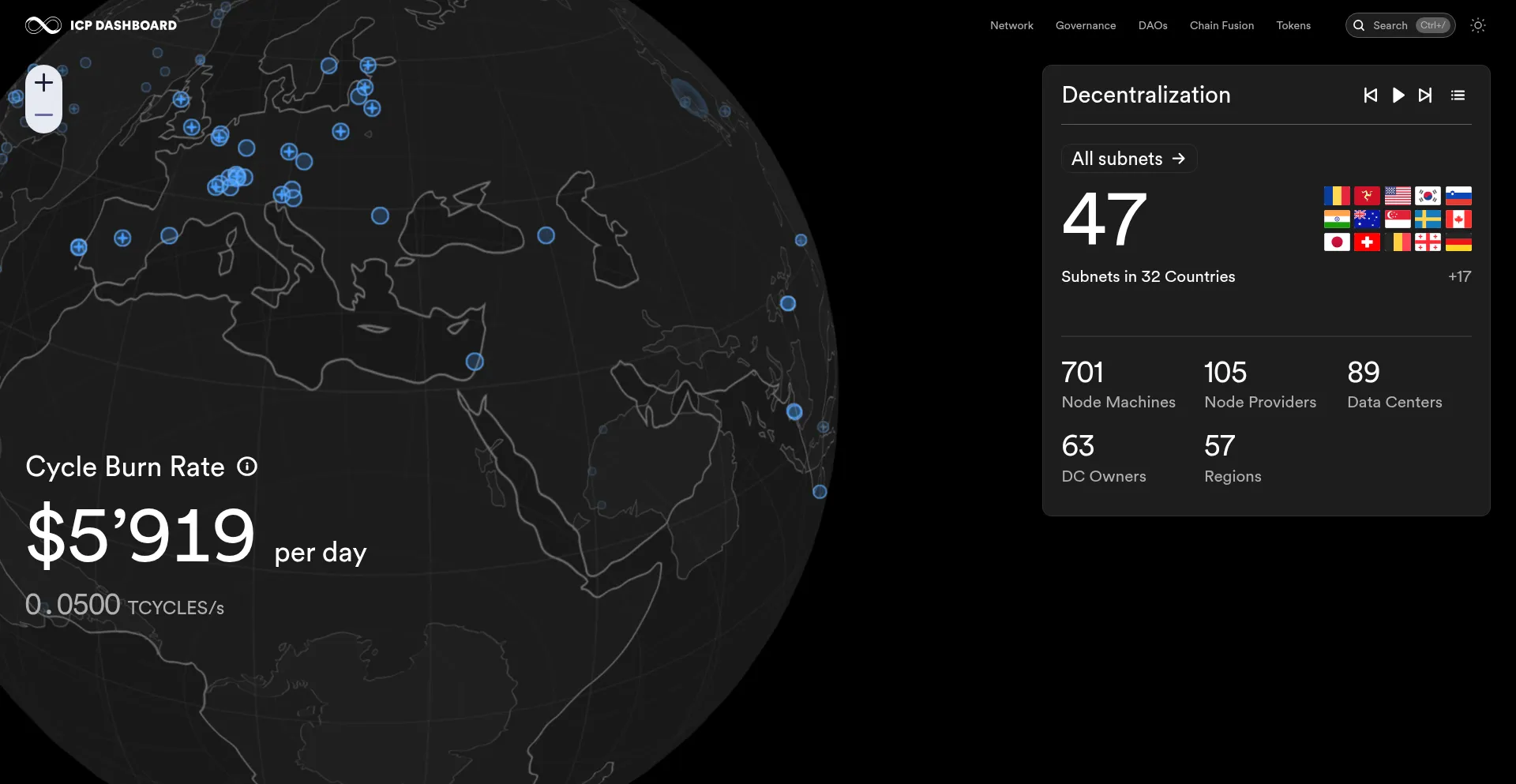The width and height of the screenshot is (1516, 784).
Task: Select the US flag icon
Action: [x=1398, y=195]
